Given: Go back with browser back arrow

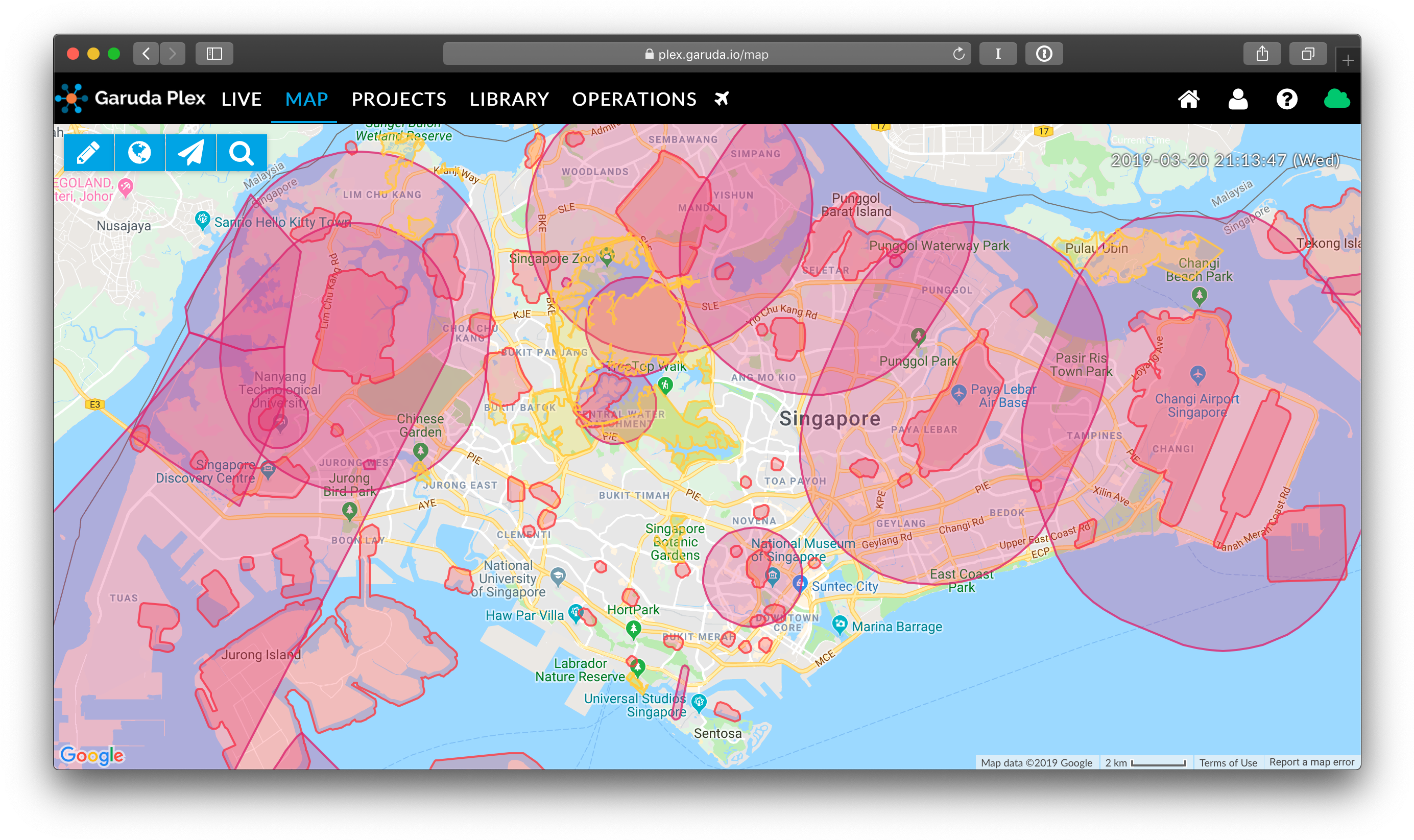Looking at the screenshot, I should click(146, 54).
